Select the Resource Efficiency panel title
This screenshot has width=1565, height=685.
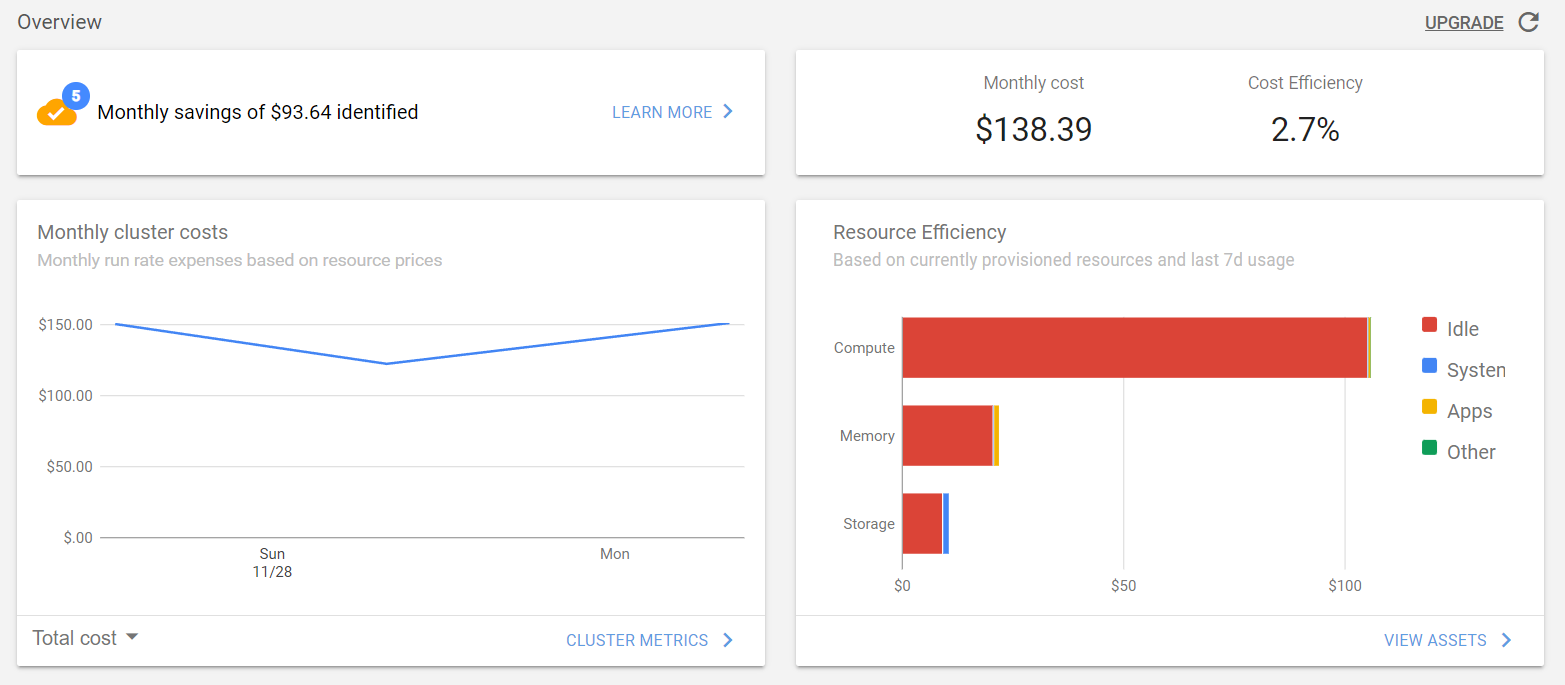click(x=919, y=232)
